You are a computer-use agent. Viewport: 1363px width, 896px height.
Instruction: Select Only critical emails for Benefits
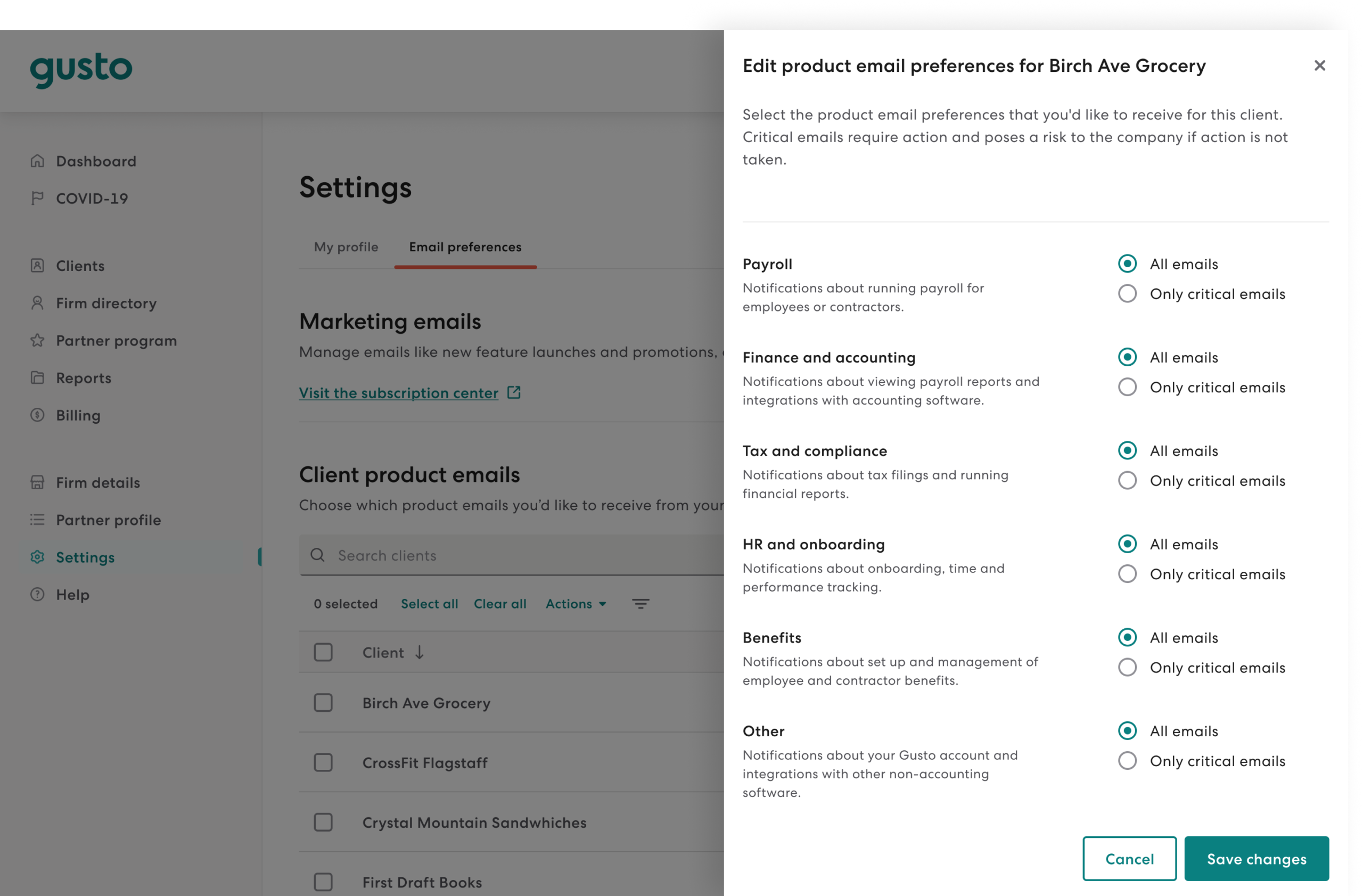1127,668
